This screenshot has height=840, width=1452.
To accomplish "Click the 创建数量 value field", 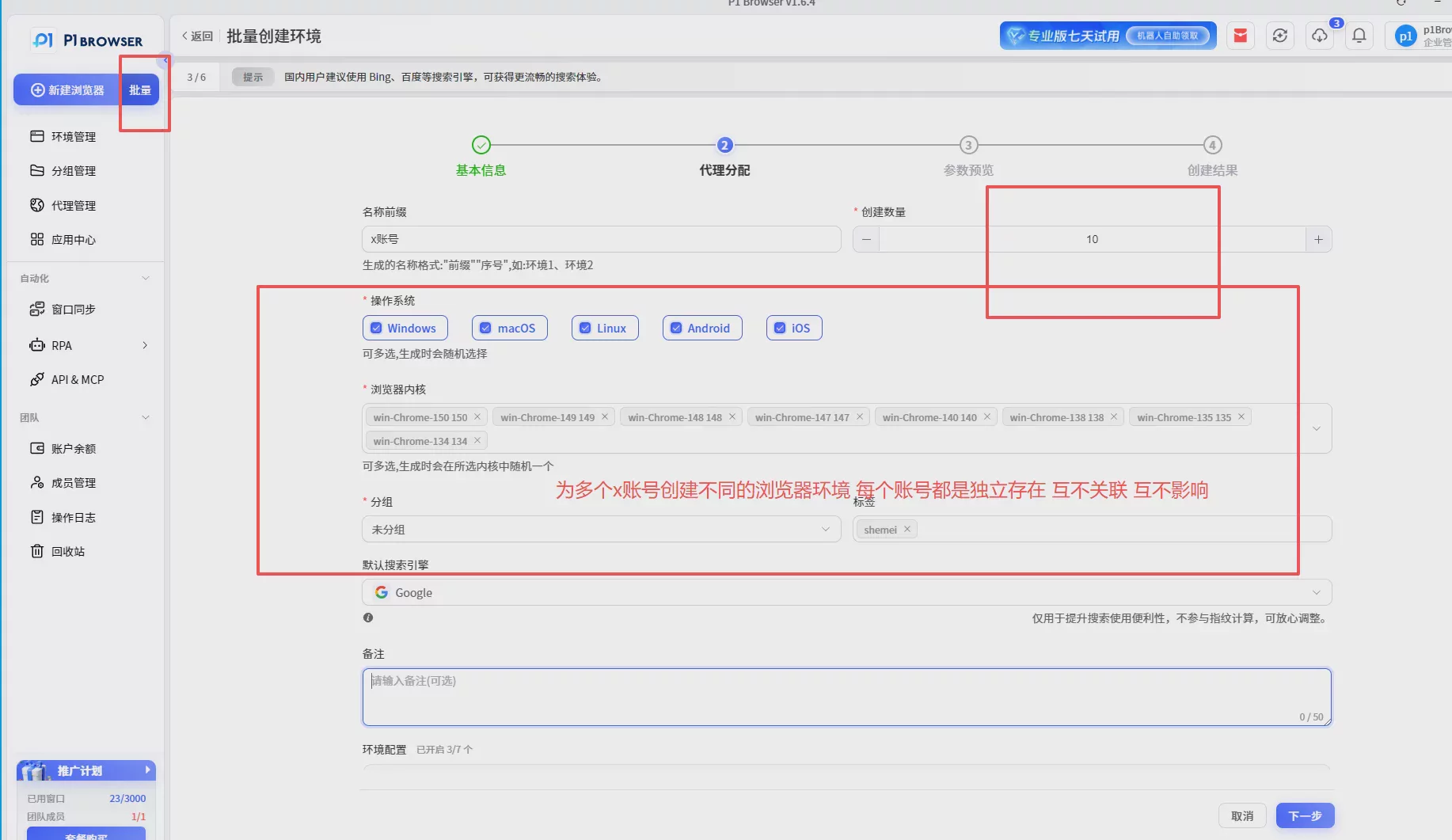I will point(1092,239).
